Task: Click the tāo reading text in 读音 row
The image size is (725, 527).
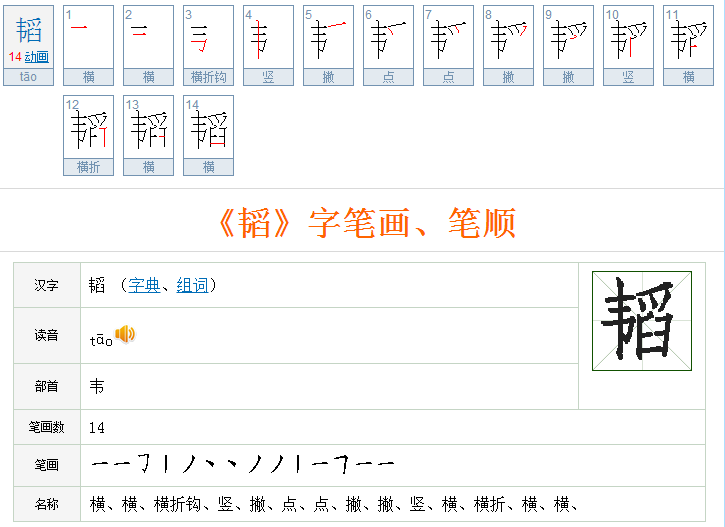Action: pos(101,339)
